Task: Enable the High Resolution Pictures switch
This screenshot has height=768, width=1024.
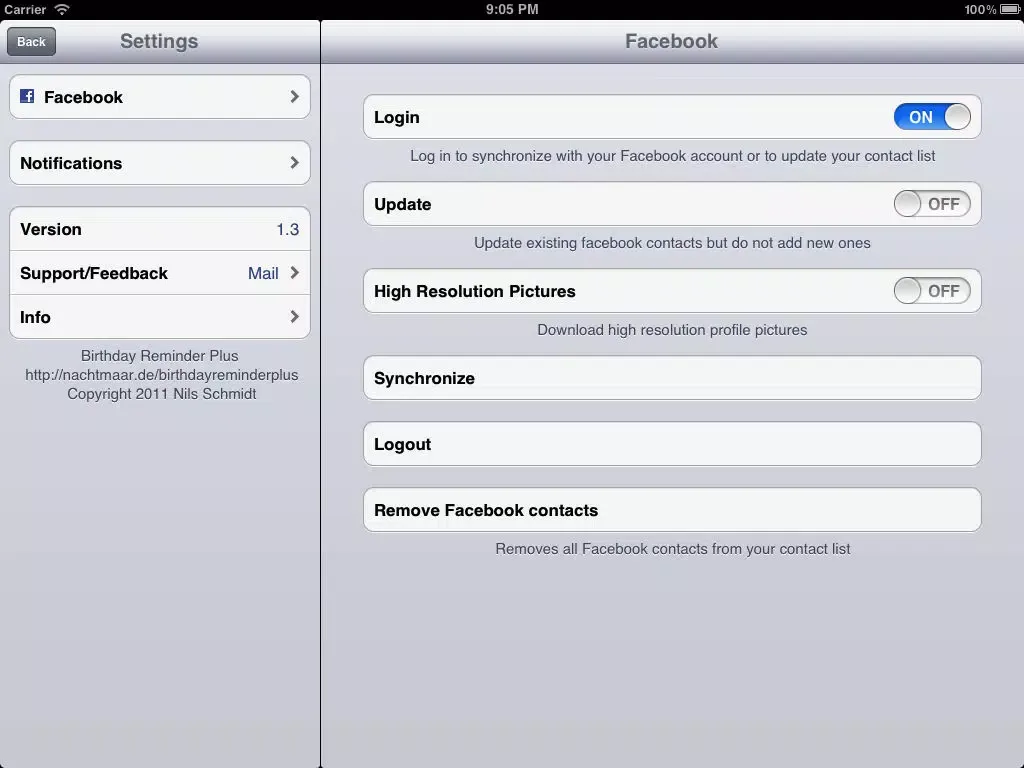Action: (x=932, y=291)
